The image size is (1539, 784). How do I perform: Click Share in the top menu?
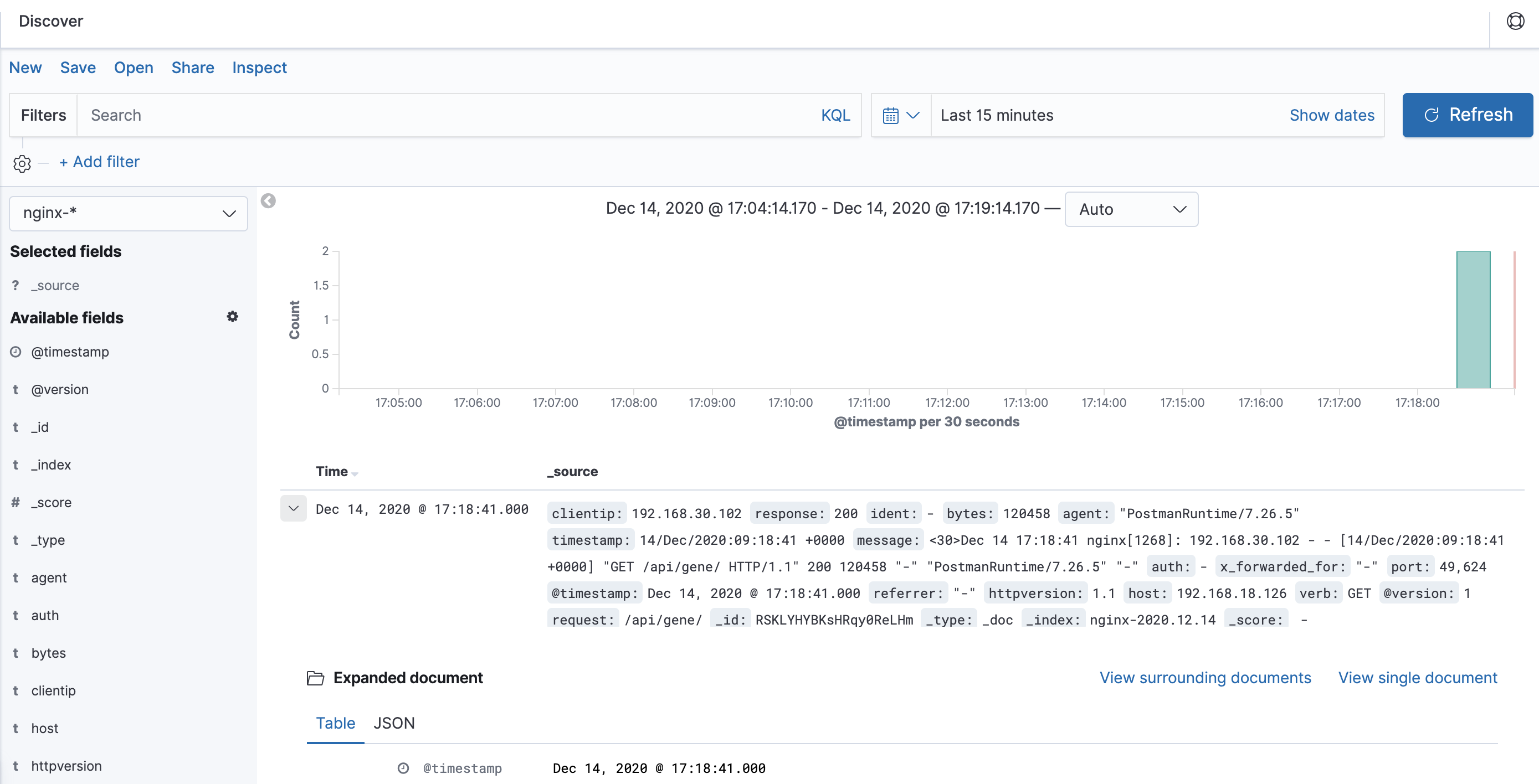point(192,68)
